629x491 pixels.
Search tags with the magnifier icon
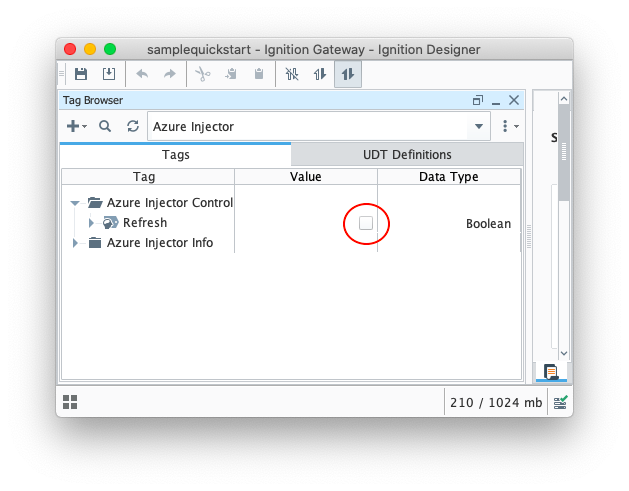click(x=105, y=126)
